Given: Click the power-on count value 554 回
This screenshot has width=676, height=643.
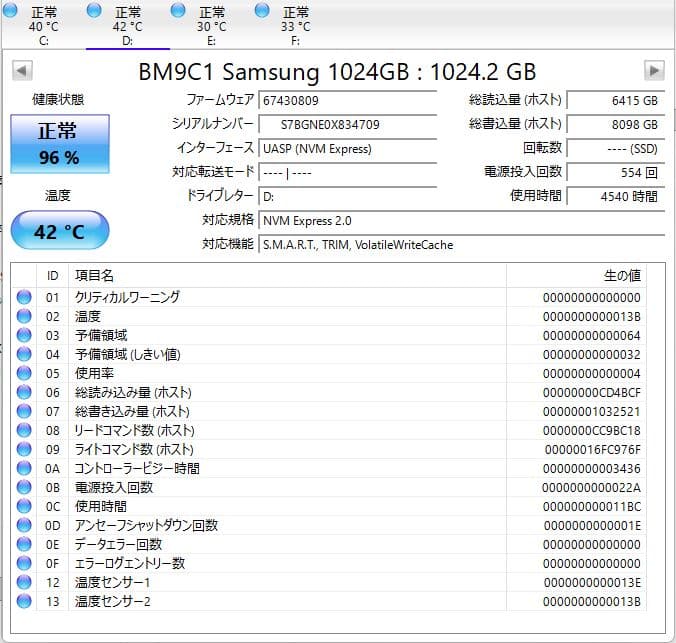Looking at the screenshot, I should (x=616, y=173).
